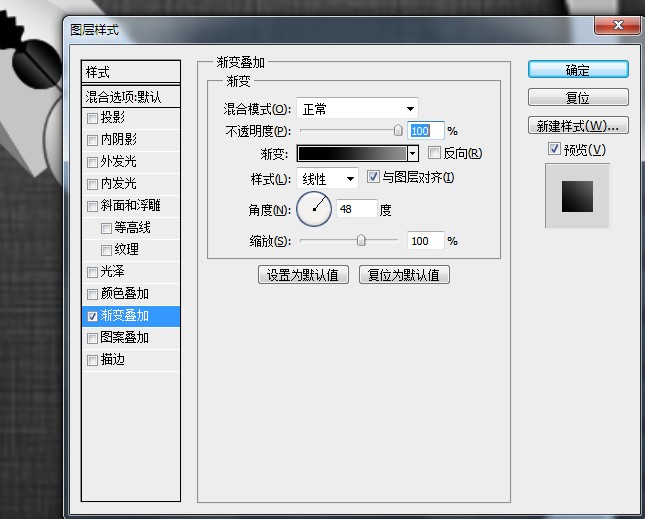Select the 斜面和浮雕 row label

pyautogui.click(x=130, y=205)
